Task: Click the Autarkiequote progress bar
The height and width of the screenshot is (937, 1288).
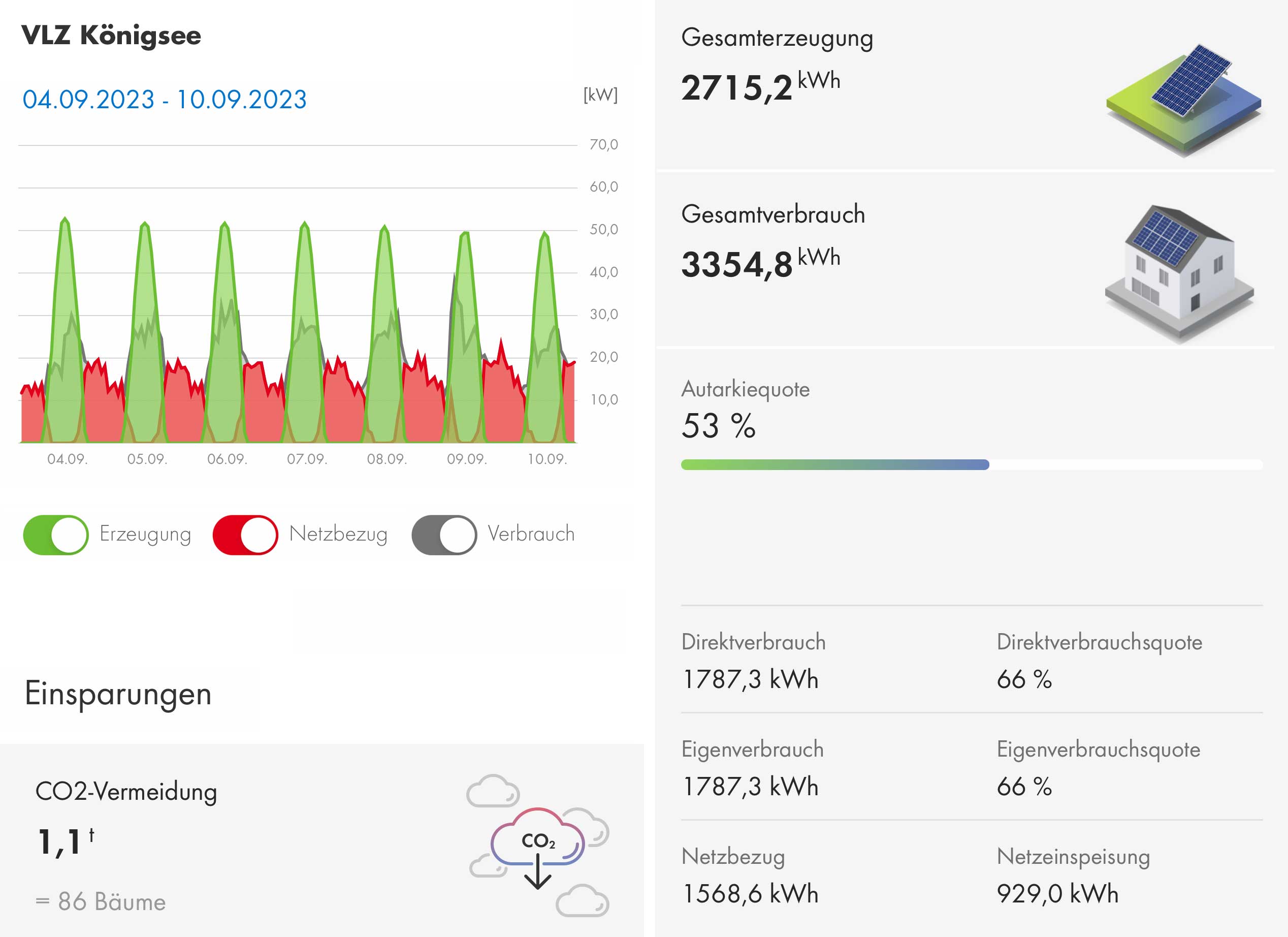Action: [971, 465]
